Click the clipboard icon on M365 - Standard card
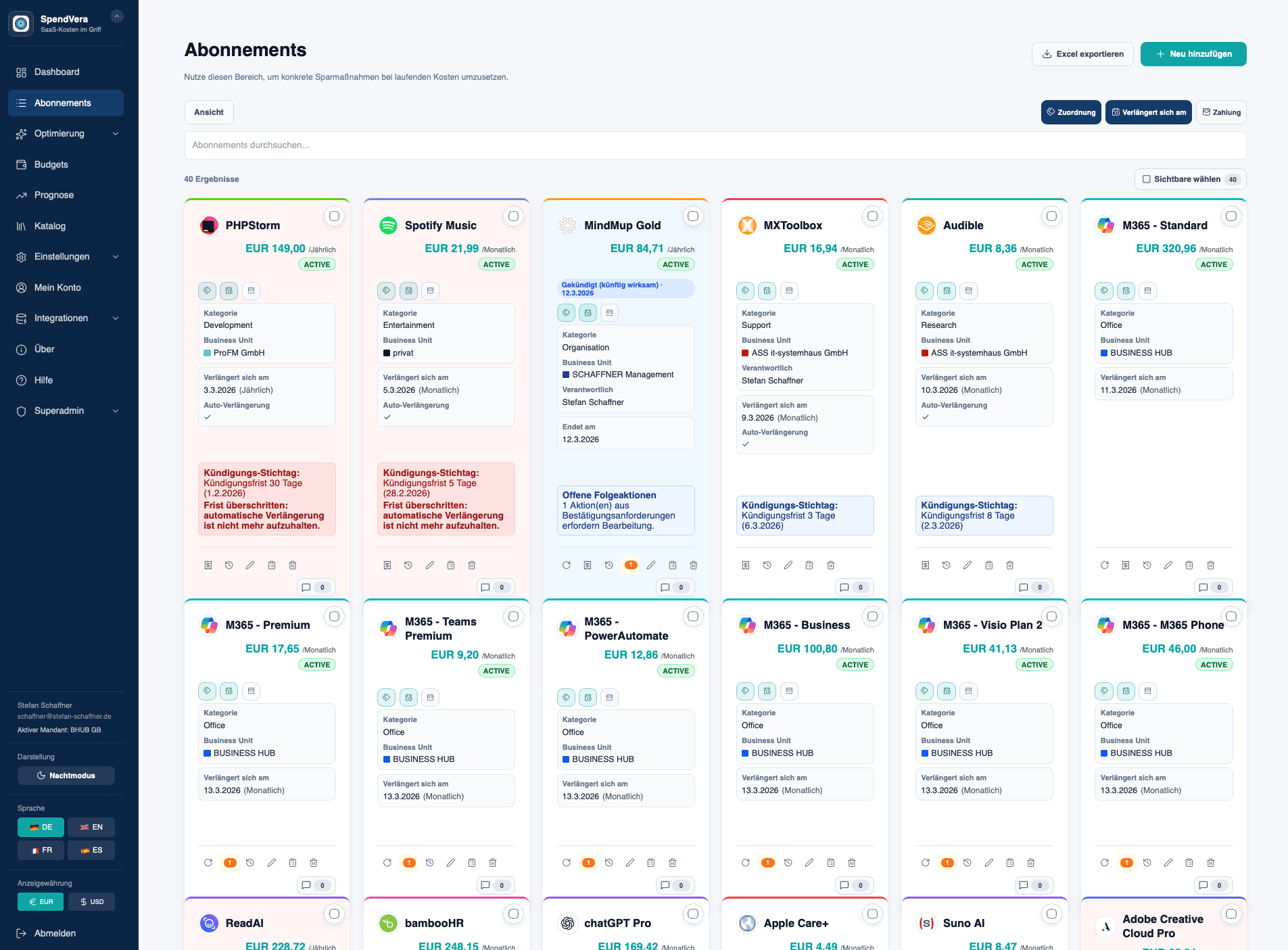1288x950 pixels. pyautogui.click(x=1189, y=565)
